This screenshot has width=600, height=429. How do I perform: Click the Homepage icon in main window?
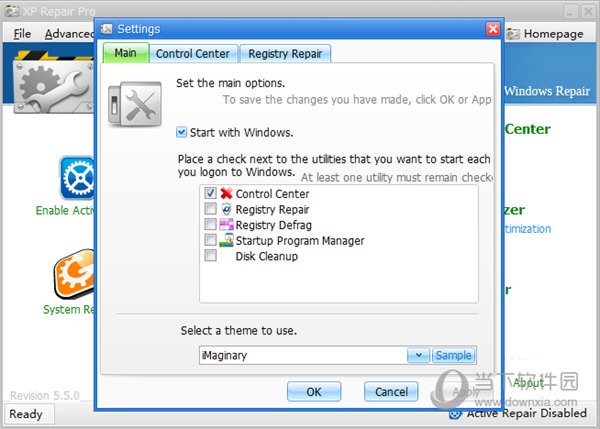pyautogui.click(x=513, y=34)
